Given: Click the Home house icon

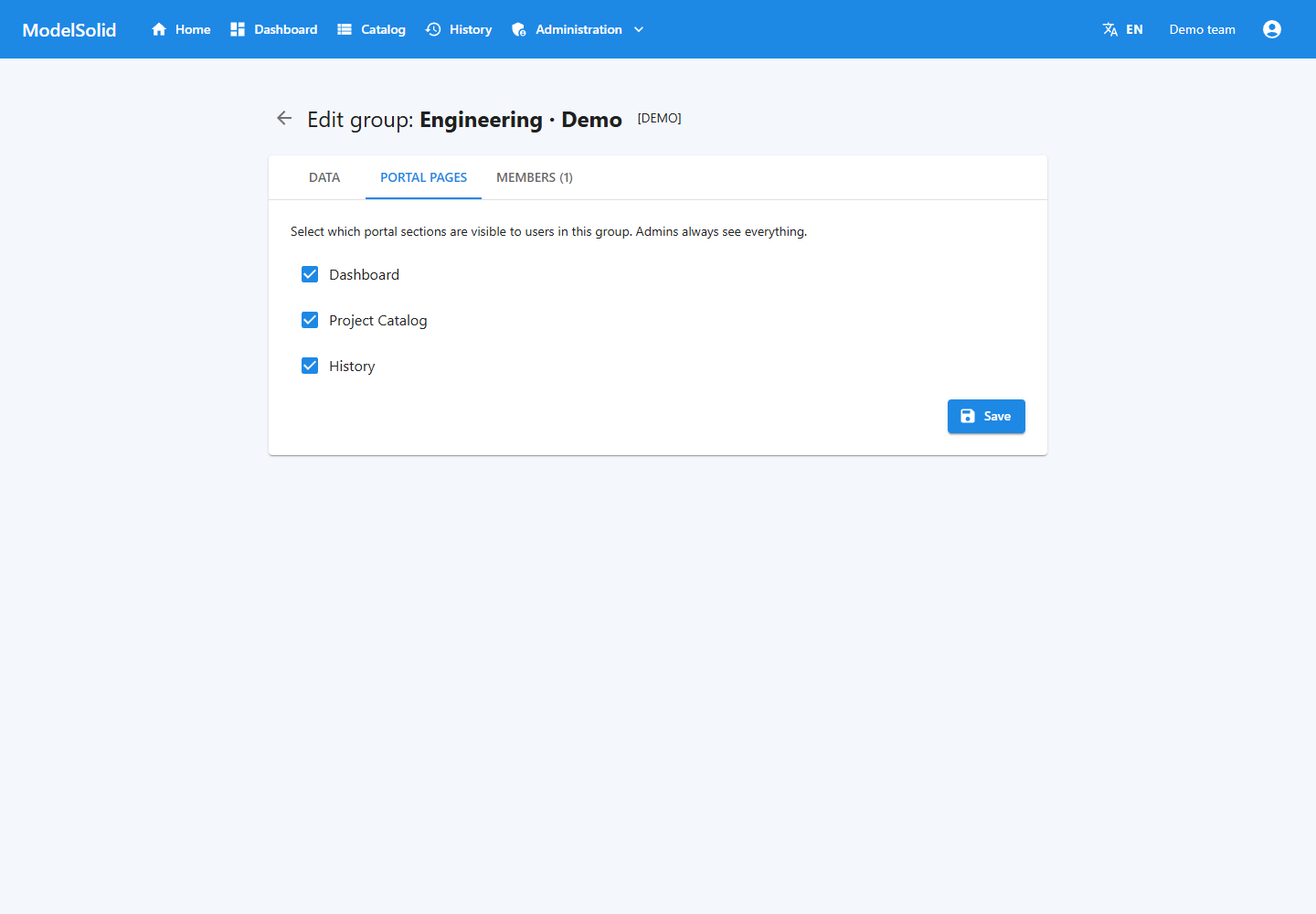Looking at the screenshot, I should point(159,29).
